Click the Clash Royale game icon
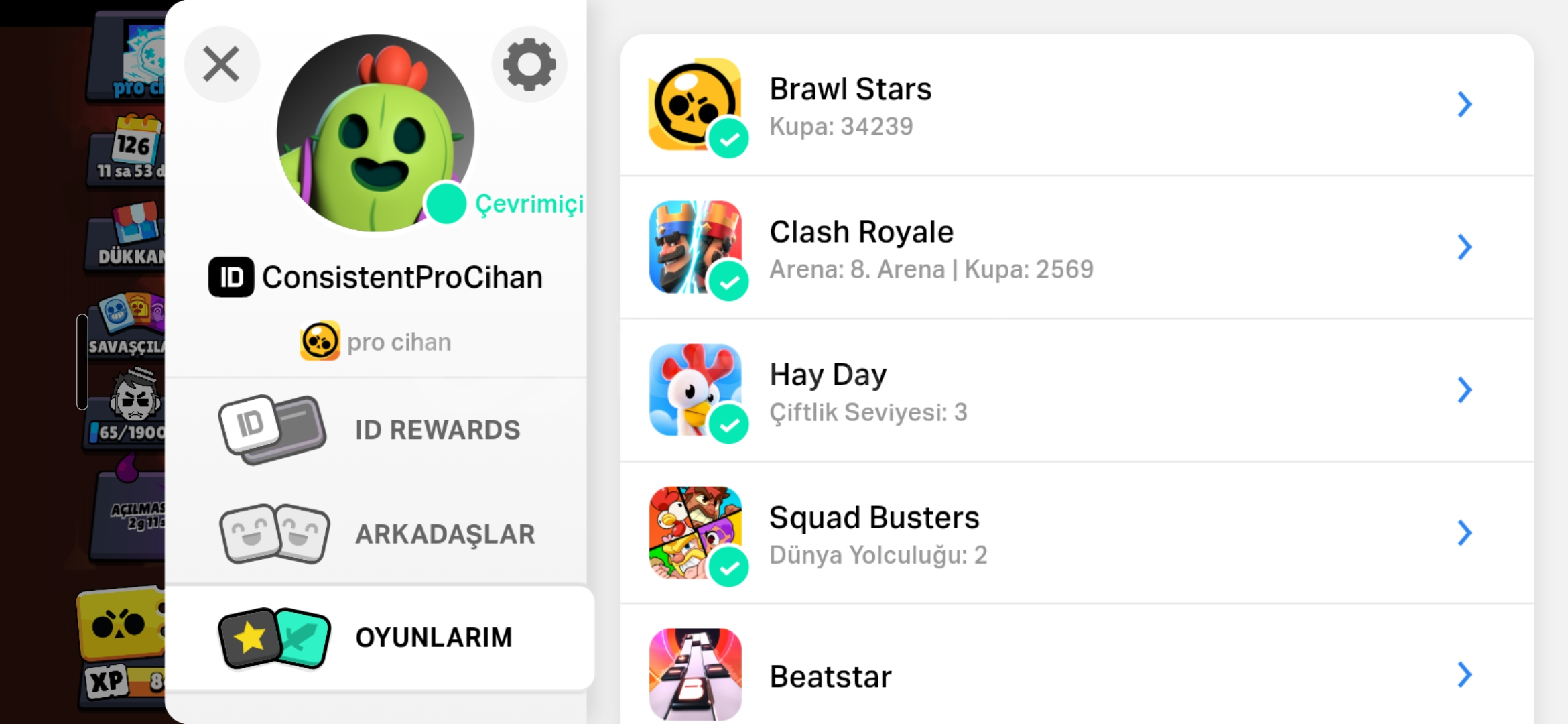The height and width of the screenshot is (724, 1568). [x=696, y=247]
